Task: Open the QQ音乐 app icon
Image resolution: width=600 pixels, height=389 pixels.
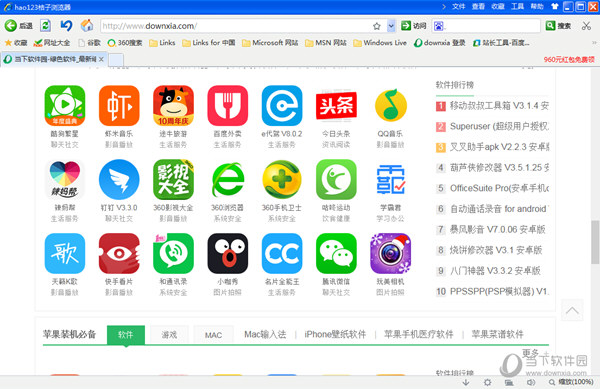Action: (x=390, y=106)
